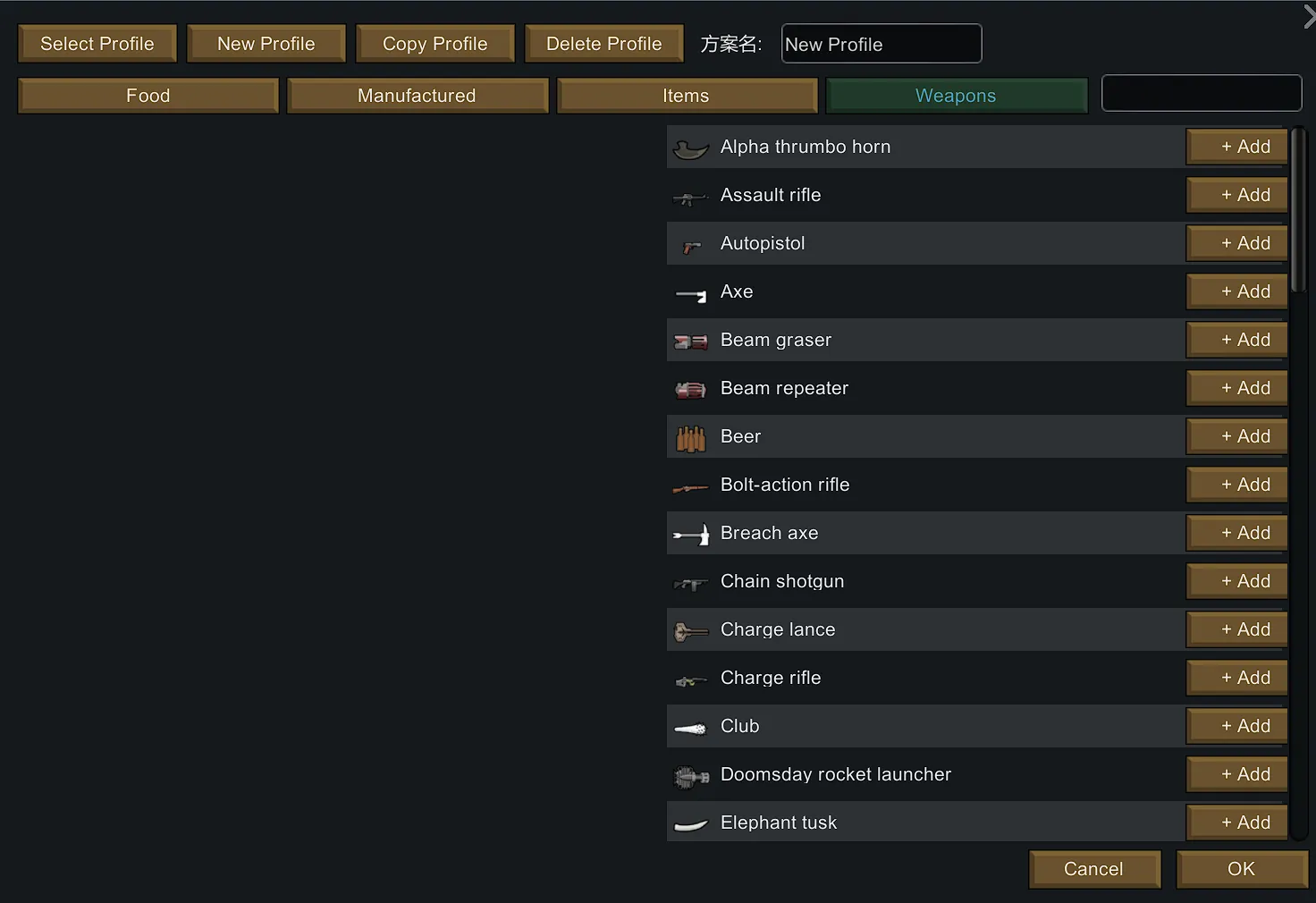1316x903 pixels.
Task: Click the Beer bottles icon
Action: click(690, 438)
